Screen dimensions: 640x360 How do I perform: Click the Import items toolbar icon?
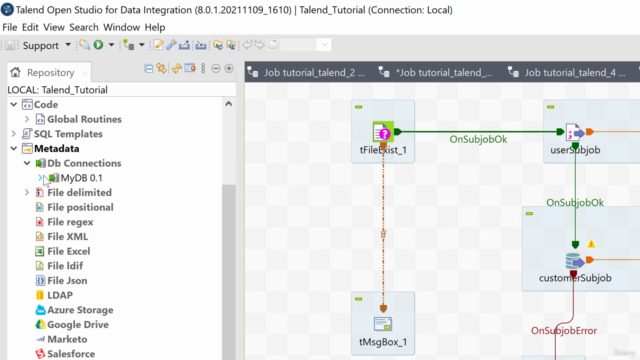pyautogui.click(x=200, y=45)
